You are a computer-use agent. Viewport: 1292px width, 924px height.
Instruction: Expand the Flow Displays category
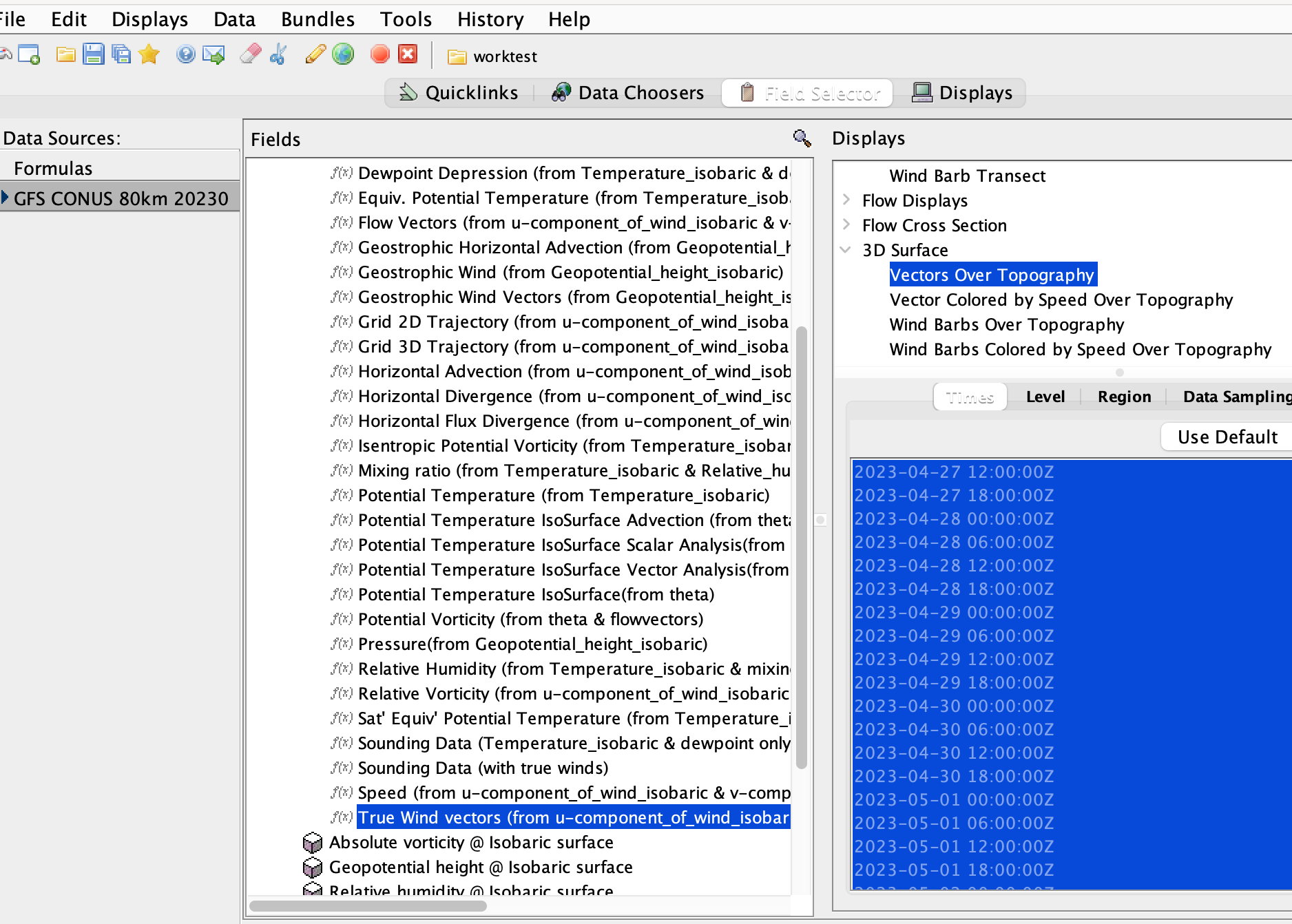[846, 200]
